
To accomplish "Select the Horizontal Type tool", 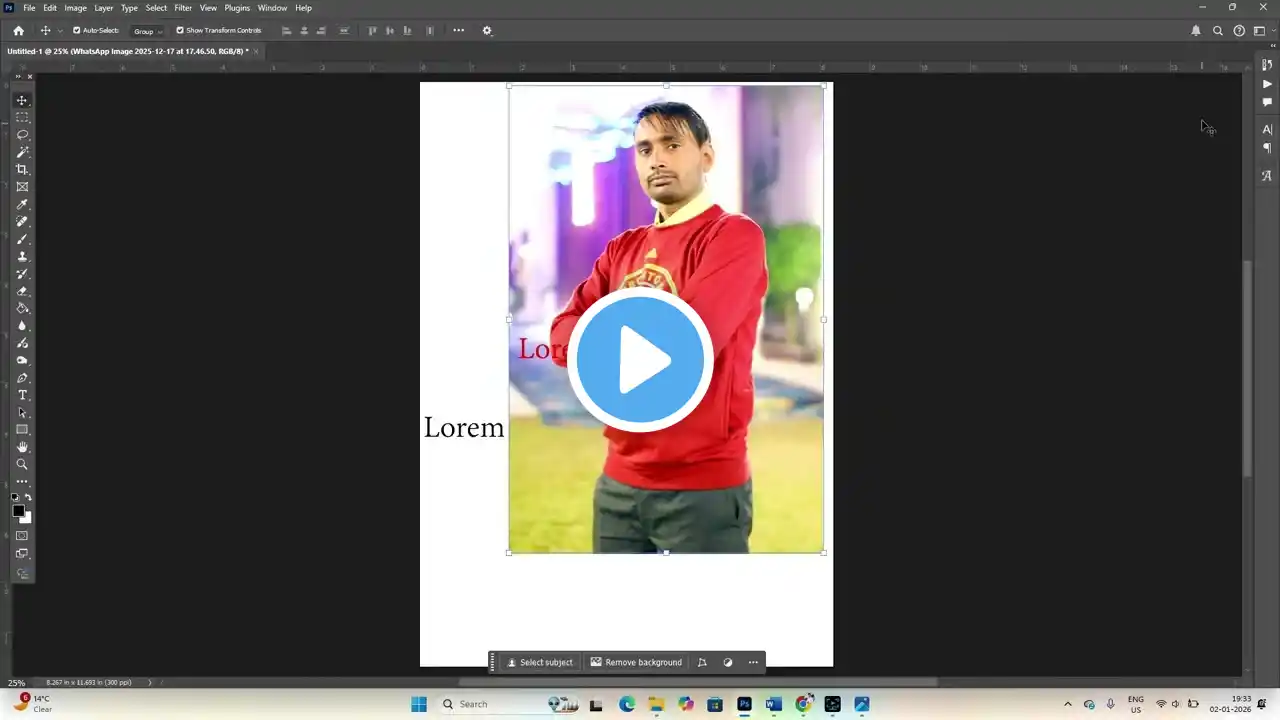I will pyautogui.click(x=22, y=395).
